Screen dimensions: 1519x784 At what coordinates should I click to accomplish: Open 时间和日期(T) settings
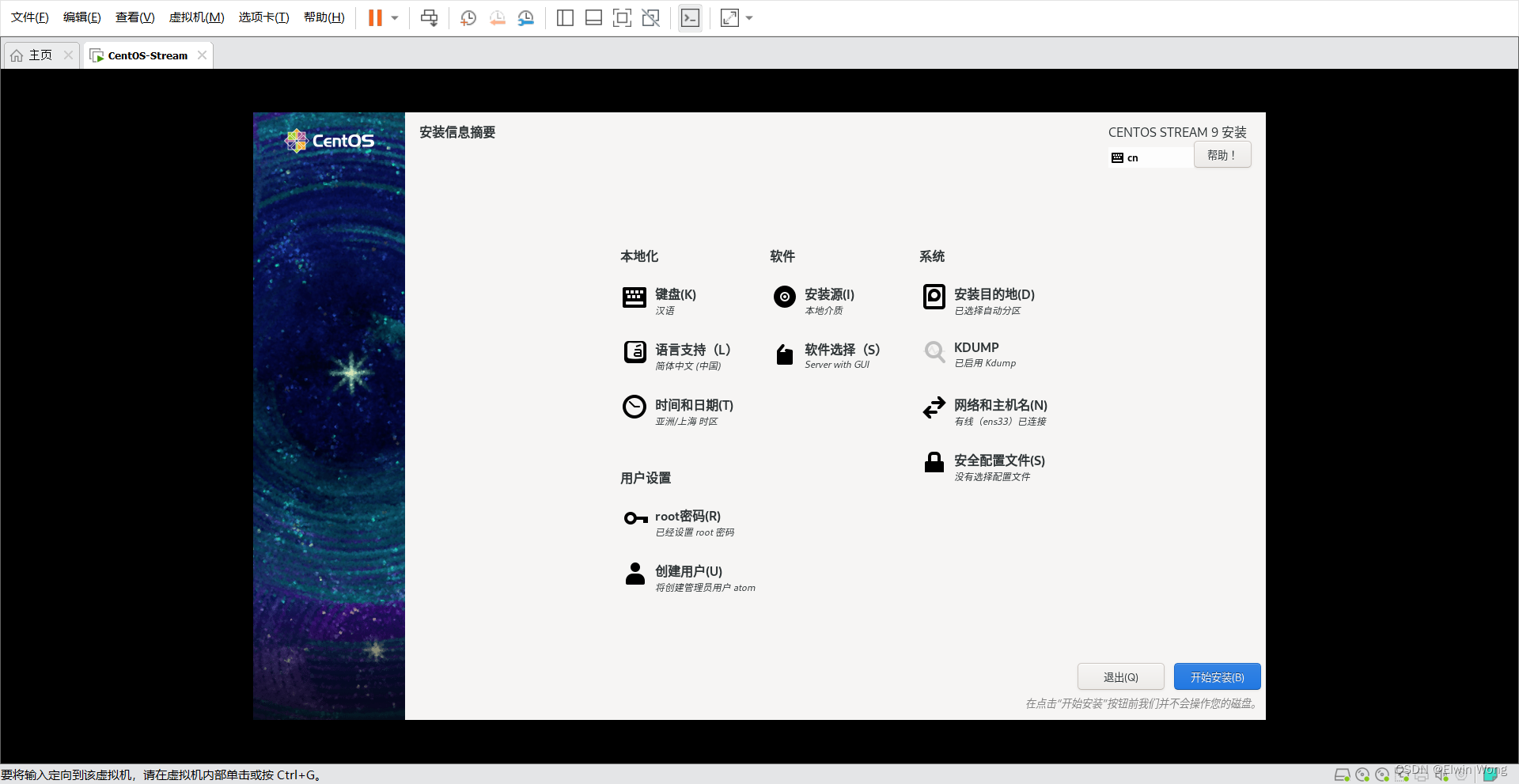click(x=679, y=411)
